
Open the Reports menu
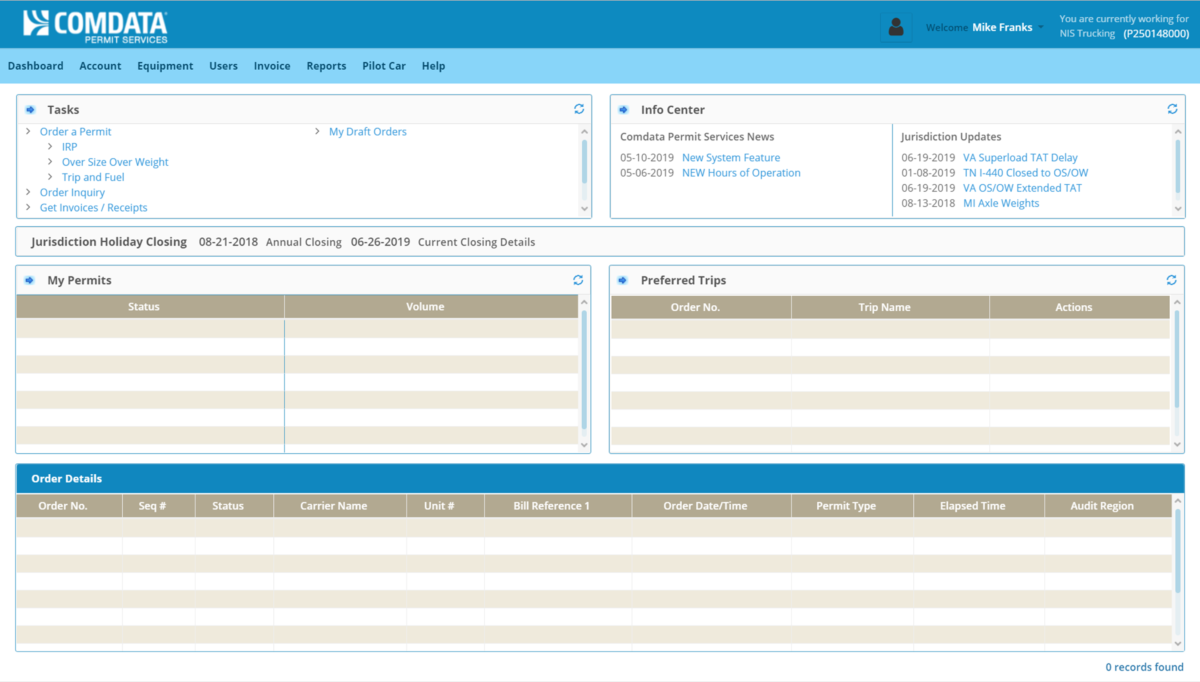(326, 65)
